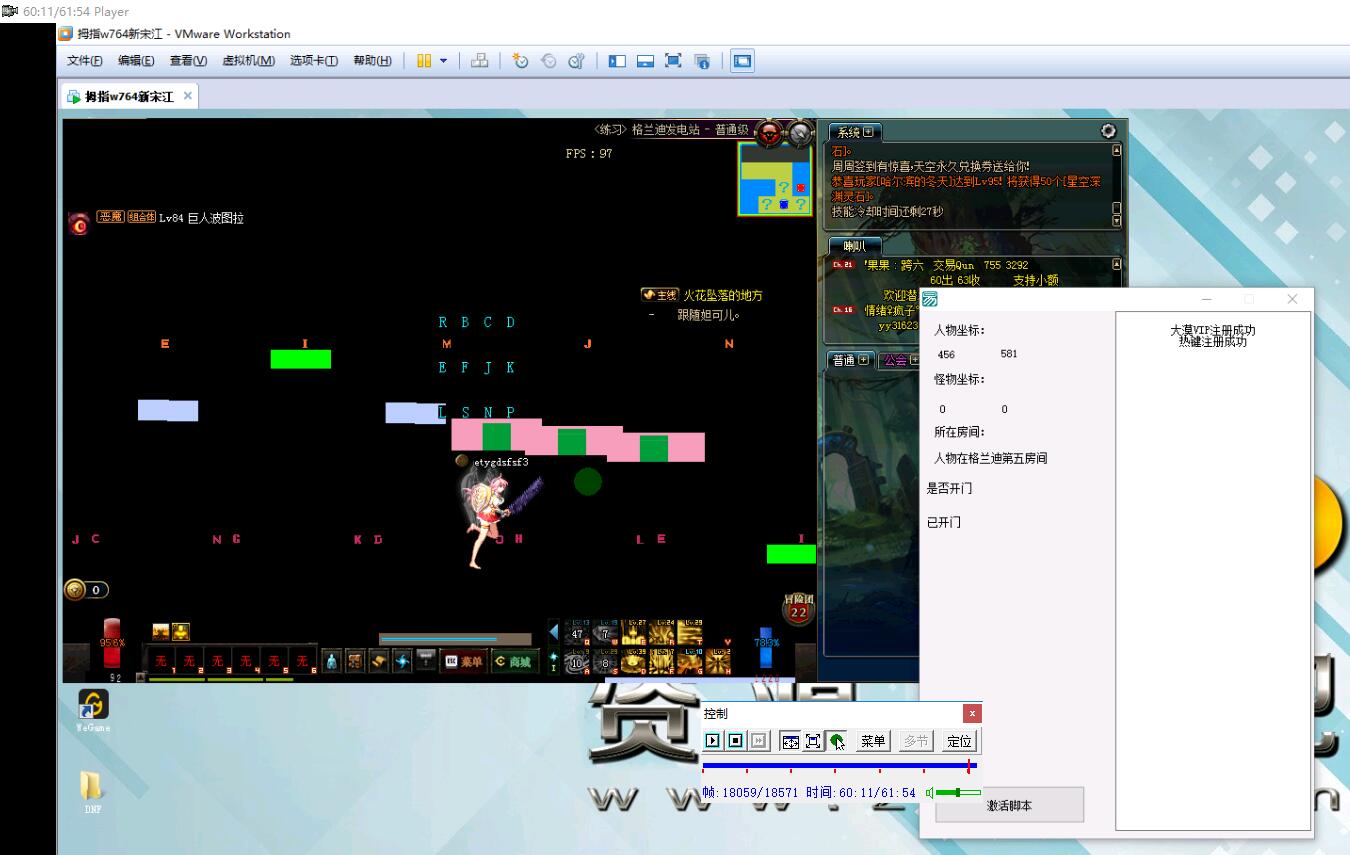This screenshot has height=855, width=1350.
Task: Click the boss portrait icon by Lv84 巨人波图拉
Action: pos(79,223)
